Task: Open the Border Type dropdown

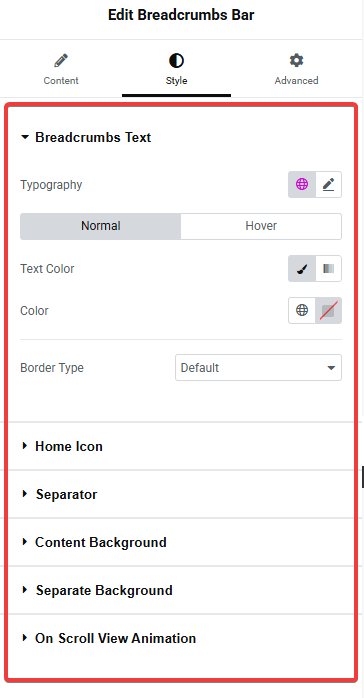Action: (259, 368)
